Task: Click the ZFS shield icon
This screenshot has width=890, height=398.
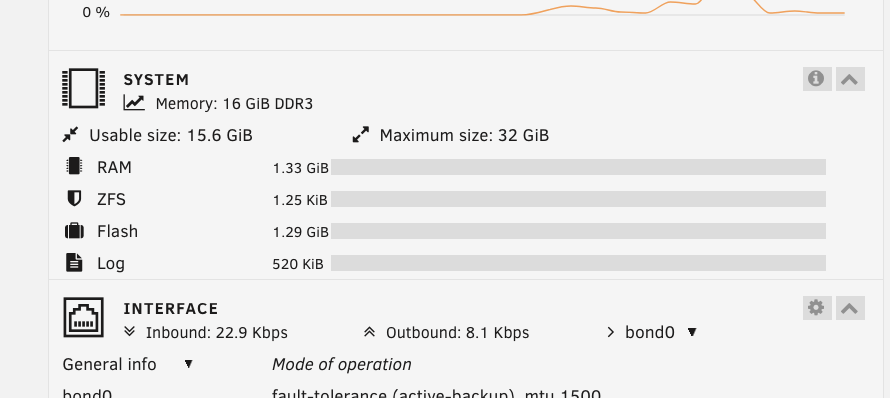Action: click(74, 198)
